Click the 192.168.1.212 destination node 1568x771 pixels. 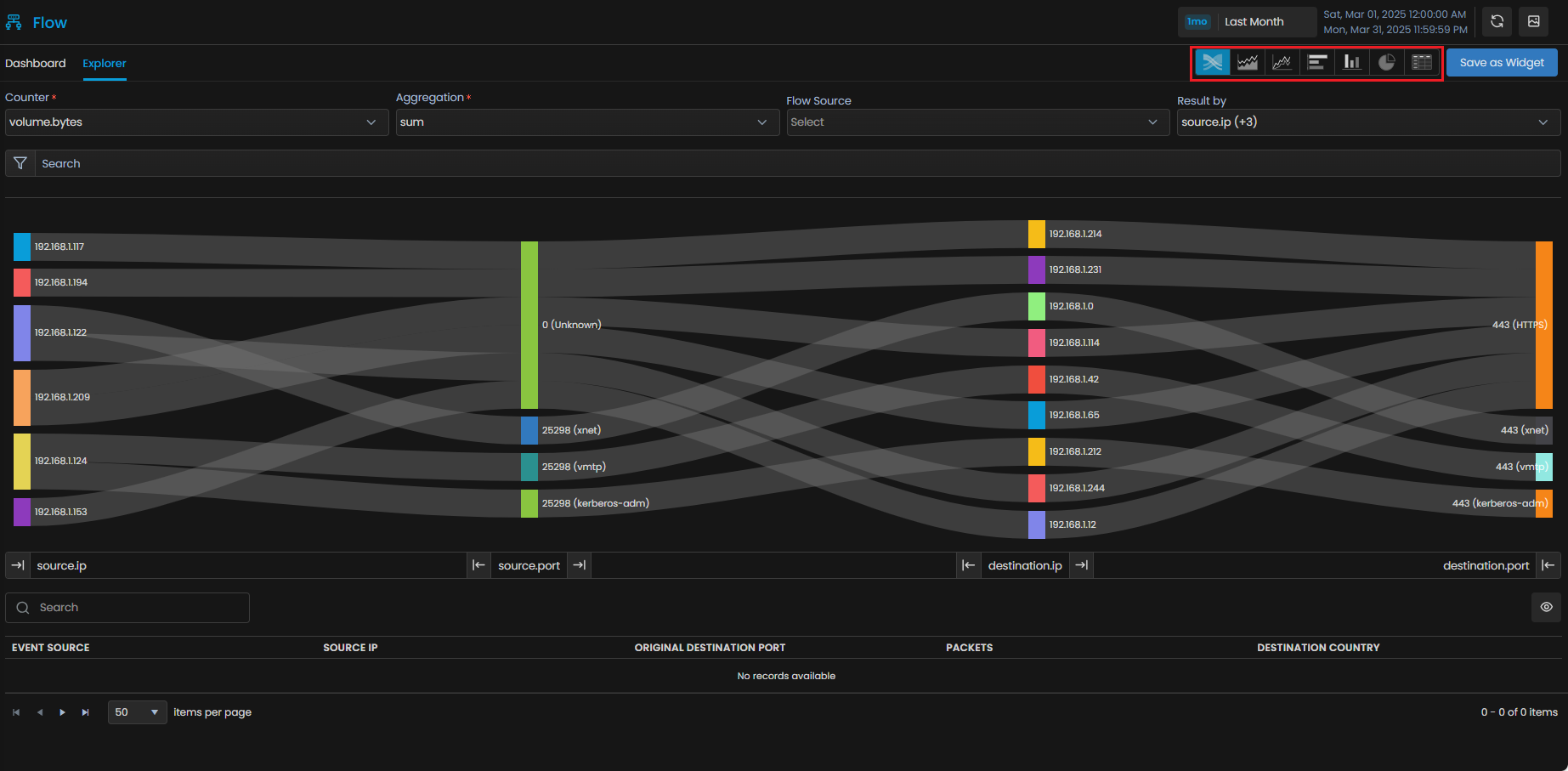point(1037,451)
